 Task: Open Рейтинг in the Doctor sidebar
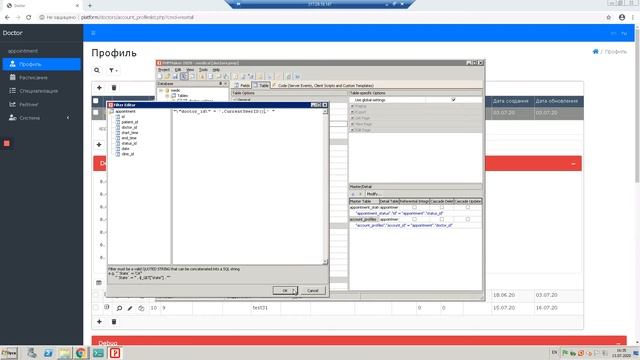(41, 104)
